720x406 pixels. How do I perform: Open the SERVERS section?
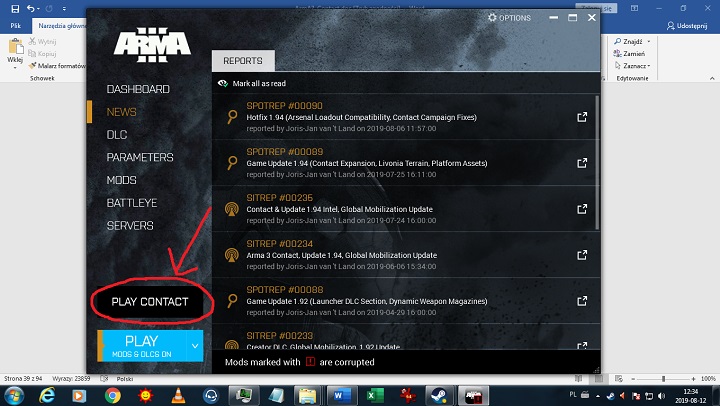point(130,226)
